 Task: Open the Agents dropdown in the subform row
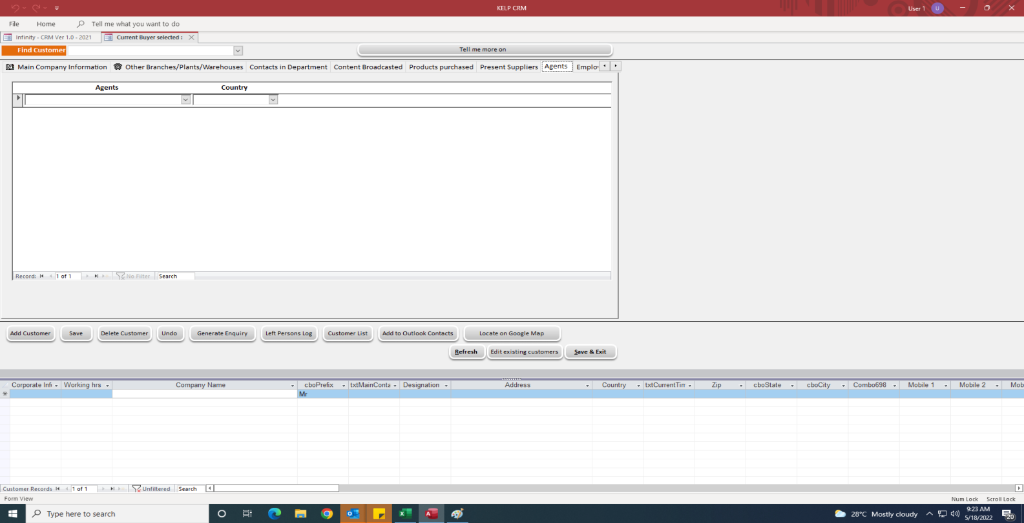coord(186,100)
